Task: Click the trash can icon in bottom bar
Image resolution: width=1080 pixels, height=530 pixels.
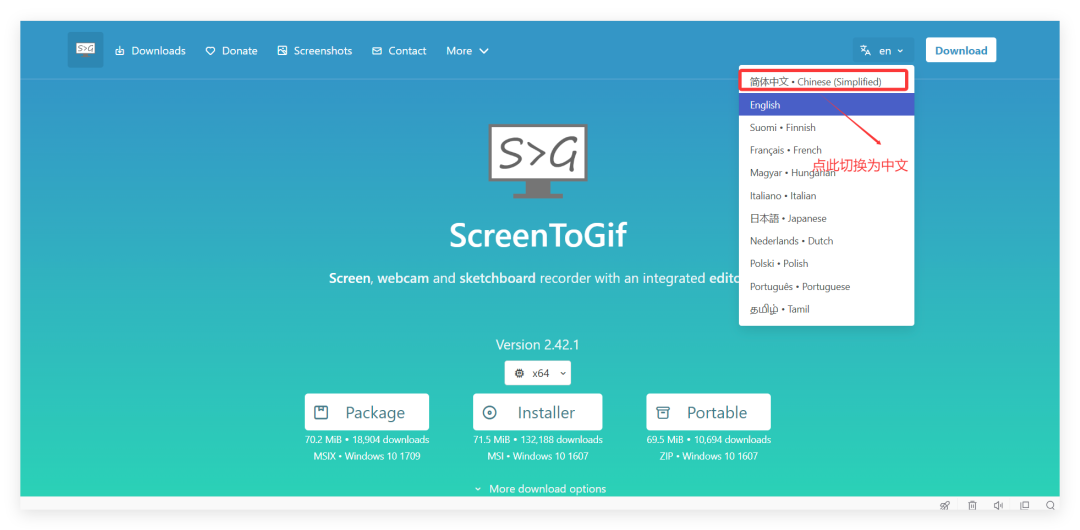Action: [972, 505]
